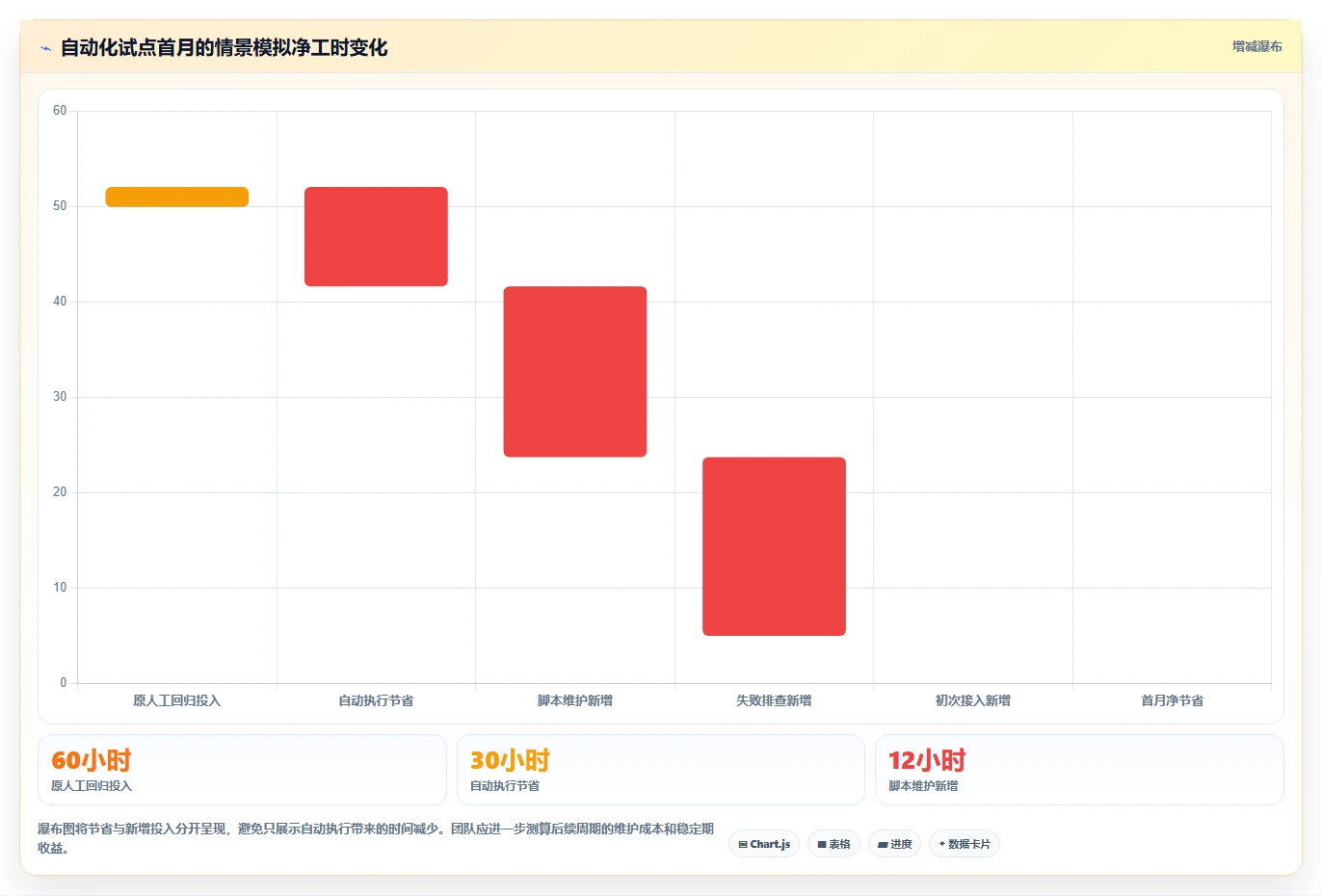Click the y-axis value 30
The height and width of the screenshot is (896, 1322).
[60, 397]
